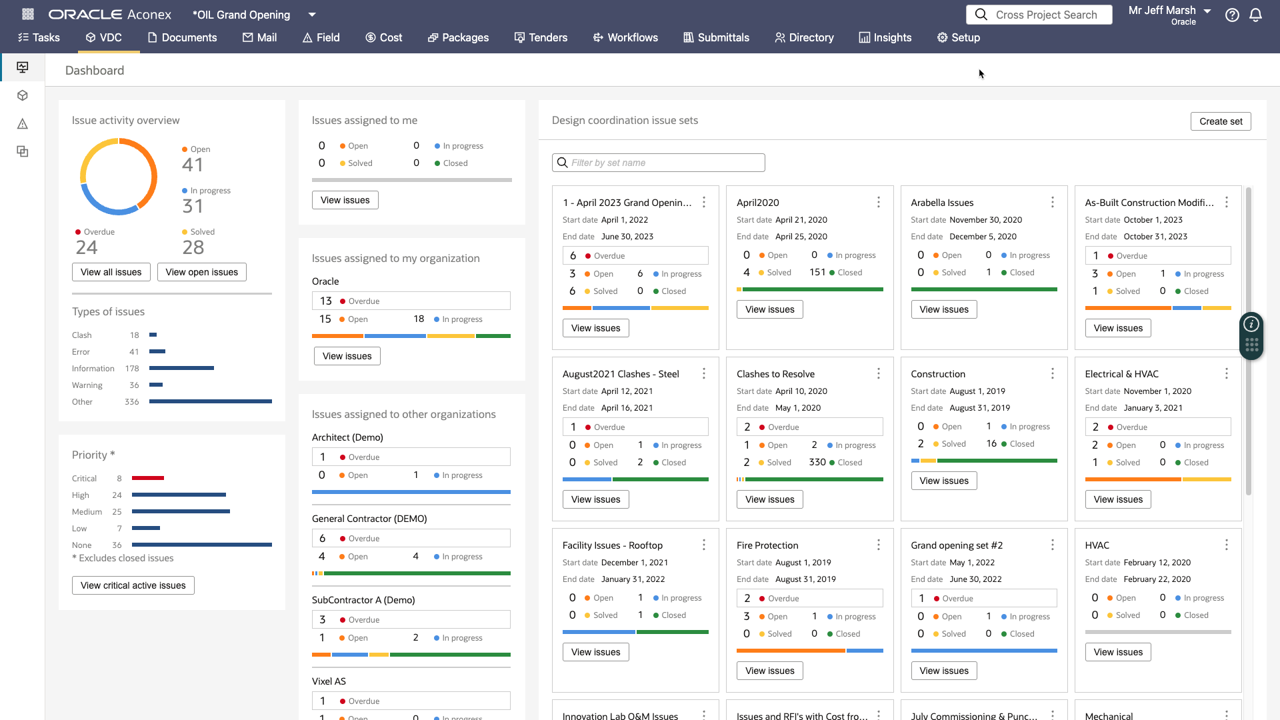Viewport: 1280px width, 720px height.
Task: Open the Insights module icon
Action: pos(884,37)
